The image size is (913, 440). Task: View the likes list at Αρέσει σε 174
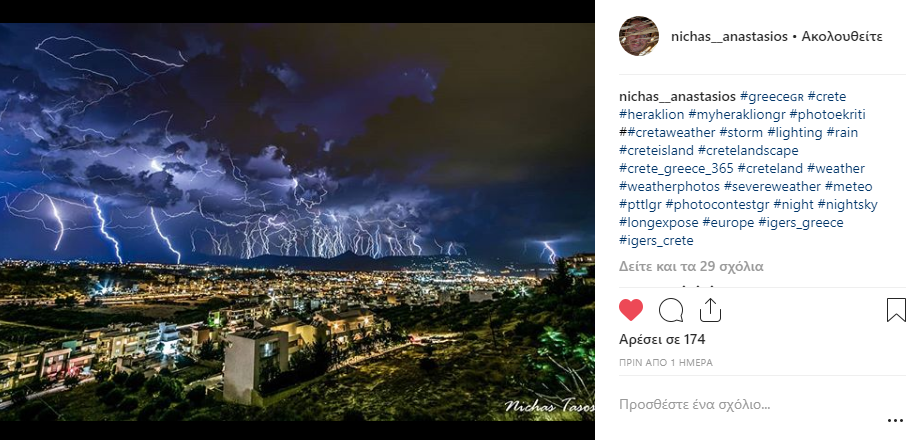(662, 339)
